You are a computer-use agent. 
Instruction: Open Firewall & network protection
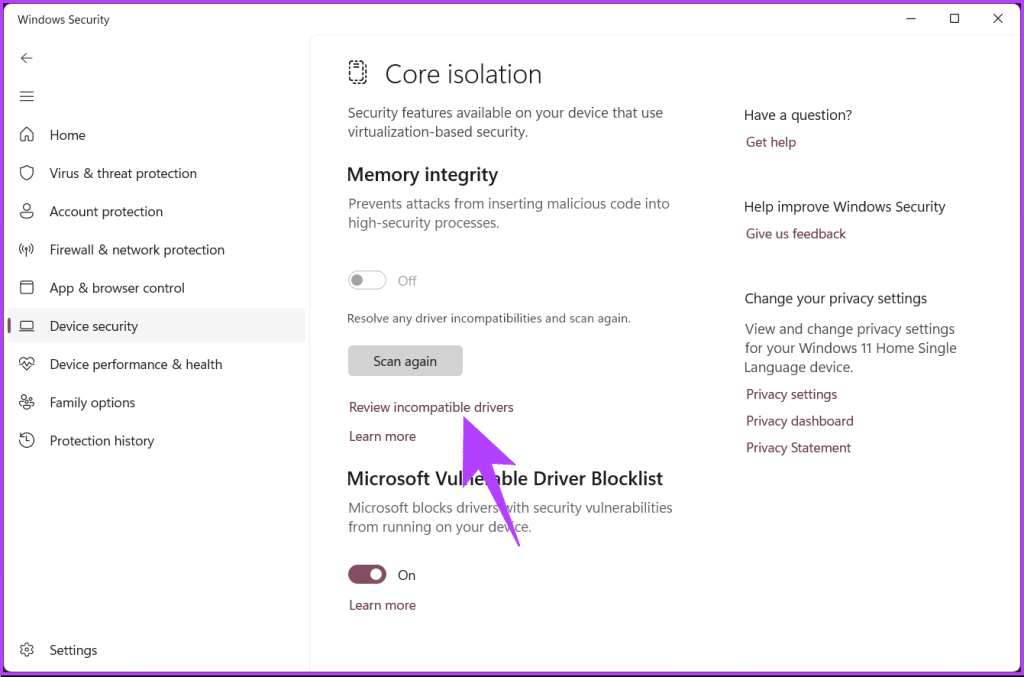pyautogui.click(x=135, y=249)
